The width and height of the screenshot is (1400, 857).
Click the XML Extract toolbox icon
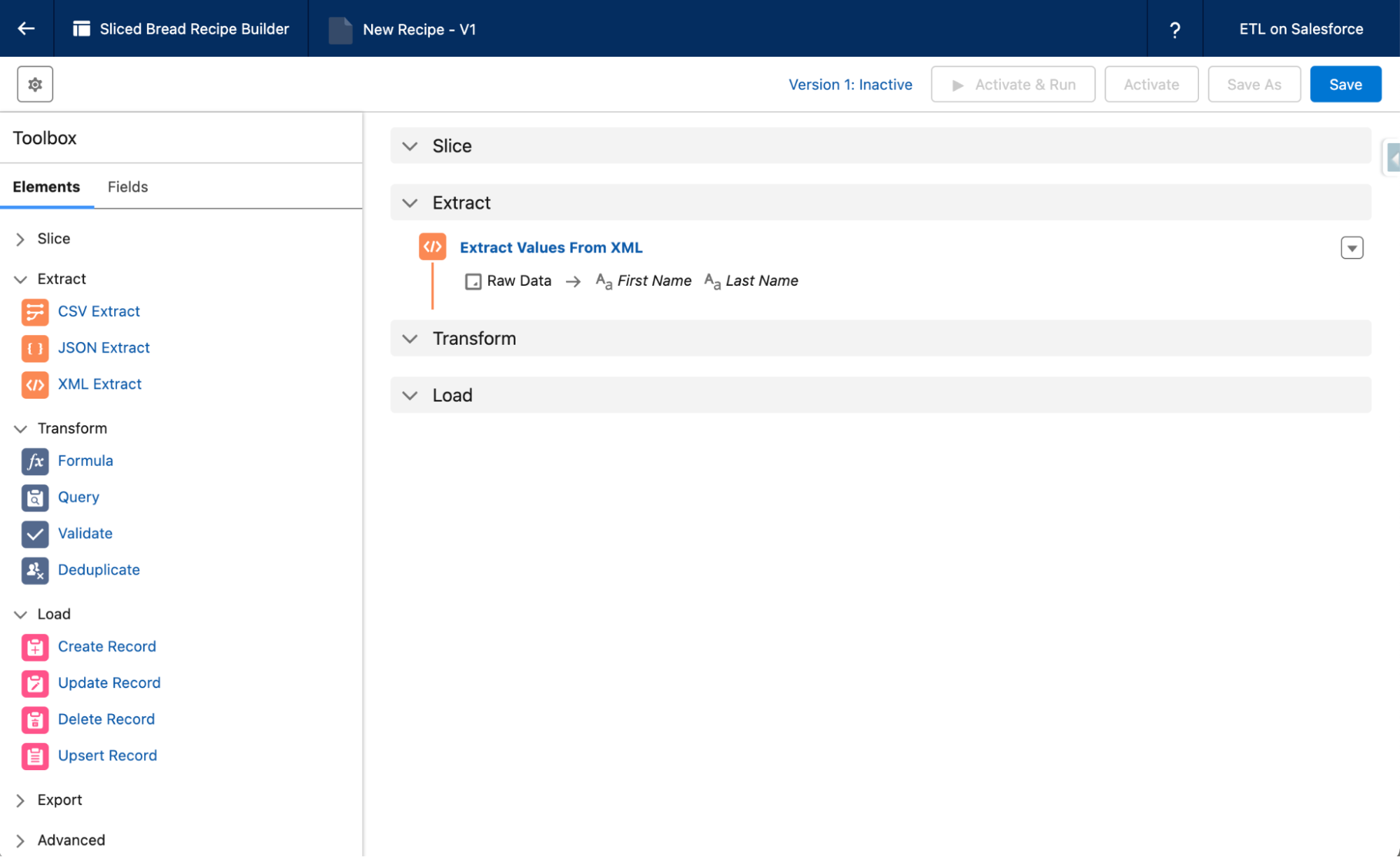[x=34, y=385]
